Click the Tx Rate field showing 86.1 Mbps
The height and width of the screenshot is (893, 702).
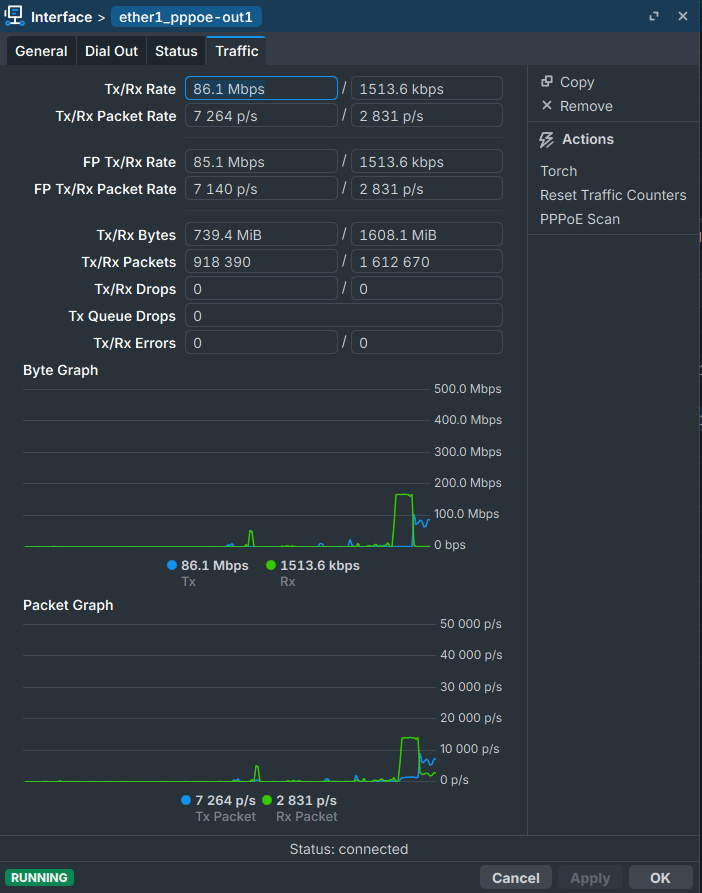pos(261,89)
